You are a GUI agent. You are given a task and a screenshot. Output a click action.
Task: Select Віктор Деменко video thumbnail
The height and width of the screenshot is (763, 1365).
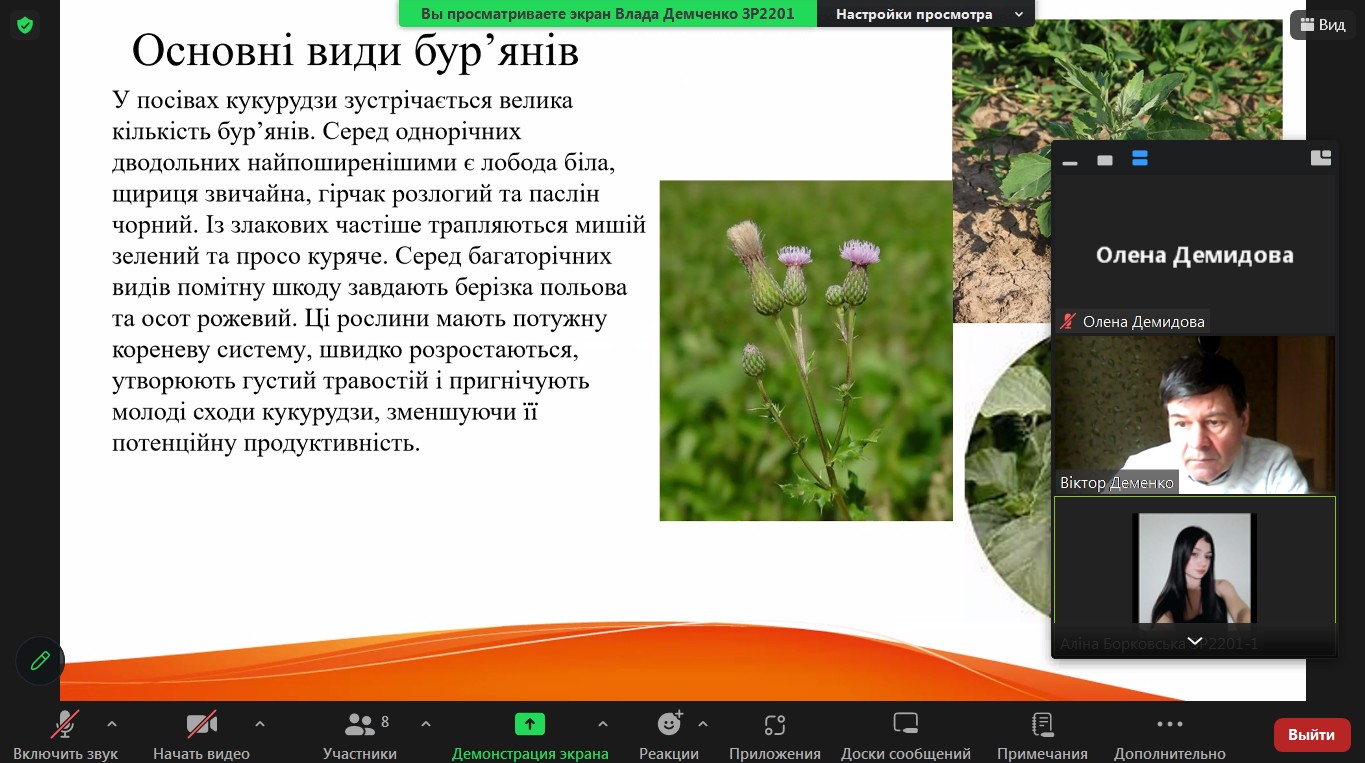pyautogui.click(x=1194, y=414)
